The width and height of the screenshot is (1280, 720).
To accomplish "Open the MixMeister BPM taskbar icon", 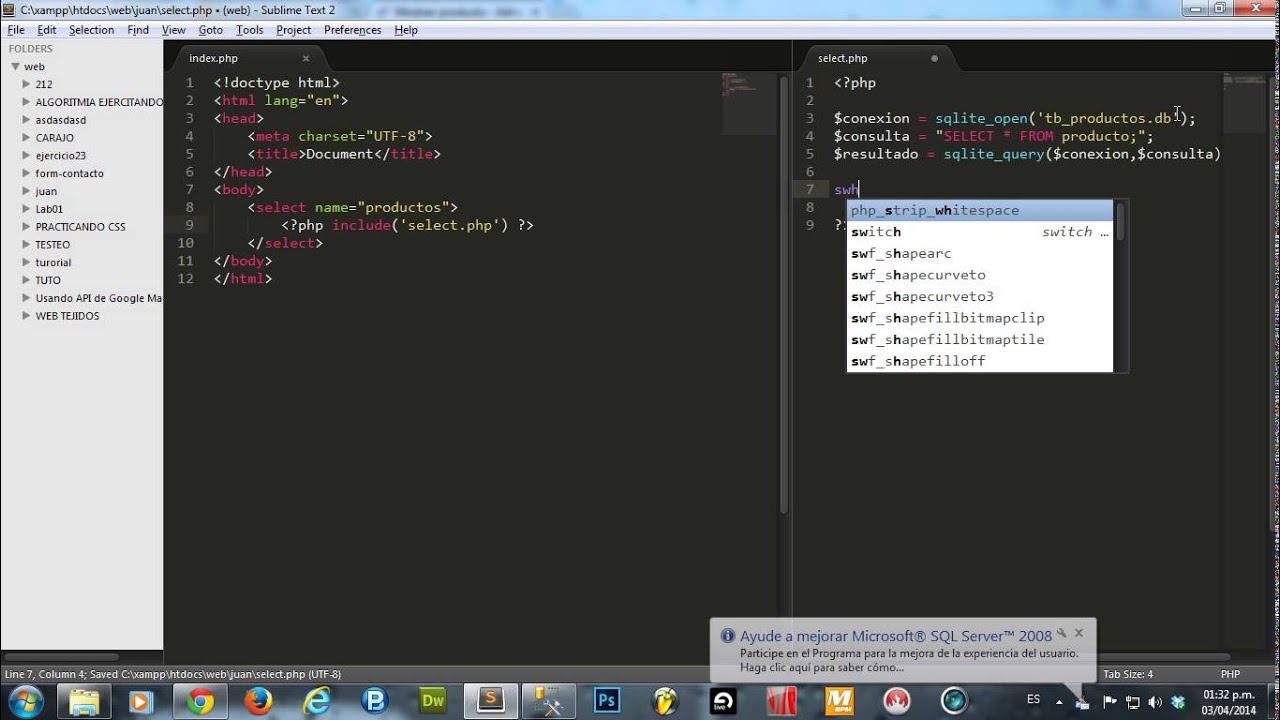I will [x=838, y=701].
